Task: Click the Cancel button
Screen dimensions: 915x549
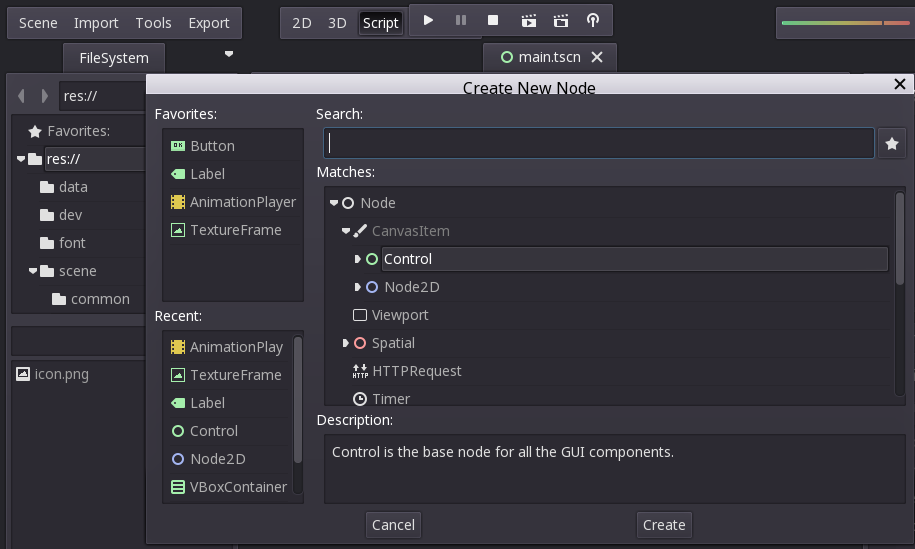Action: coord(393,524)
